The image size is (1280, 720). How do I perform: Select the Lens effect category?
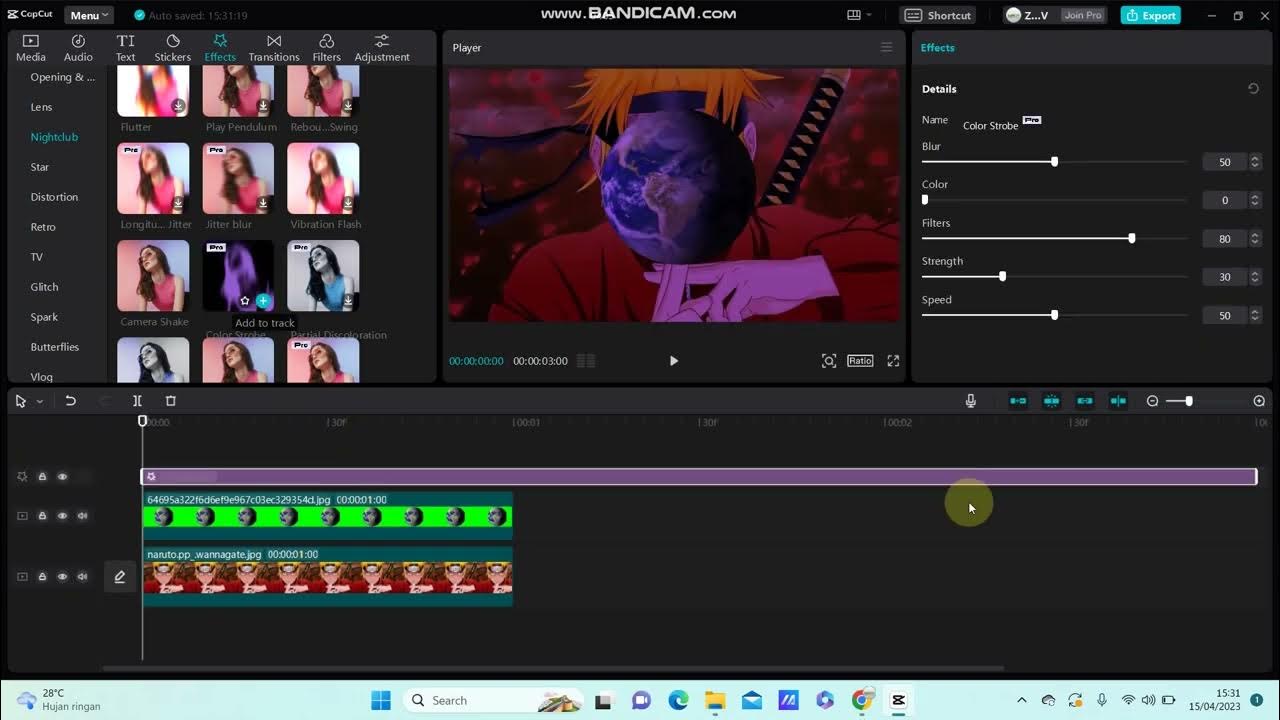pyautogui.click(x=41, y=107)
